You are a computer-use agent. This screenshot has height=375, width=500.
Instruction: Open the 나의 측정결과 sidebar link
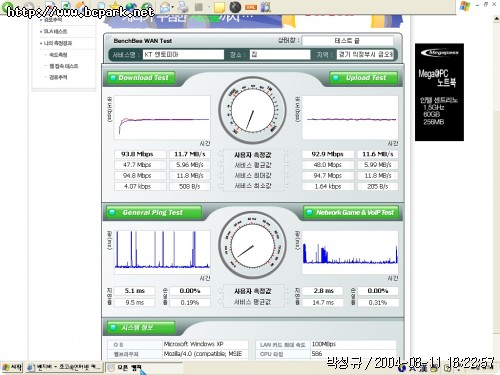click(x=58, y=43)
